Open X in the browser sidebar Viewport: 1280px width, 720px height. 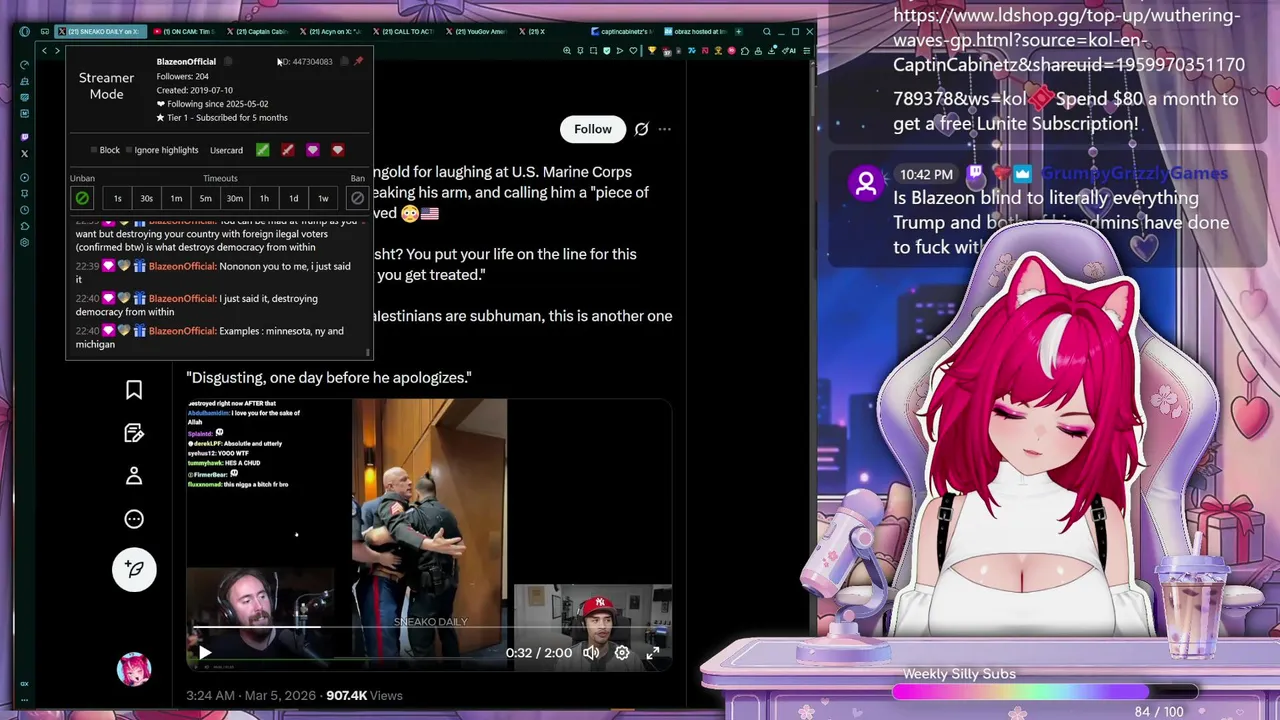(24, 154)
